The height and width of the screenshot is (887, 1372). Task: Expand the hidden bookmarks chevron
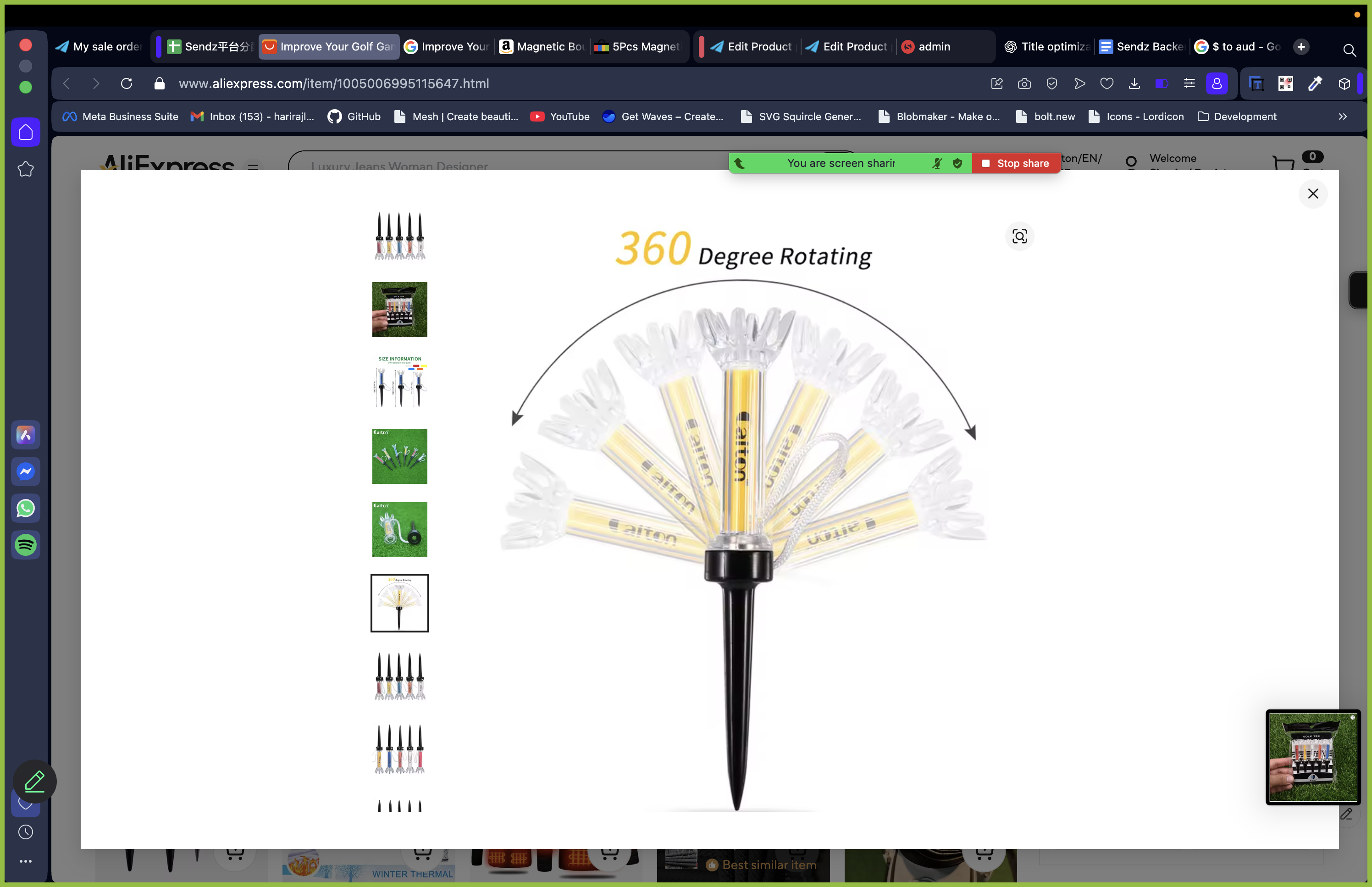1343,116
